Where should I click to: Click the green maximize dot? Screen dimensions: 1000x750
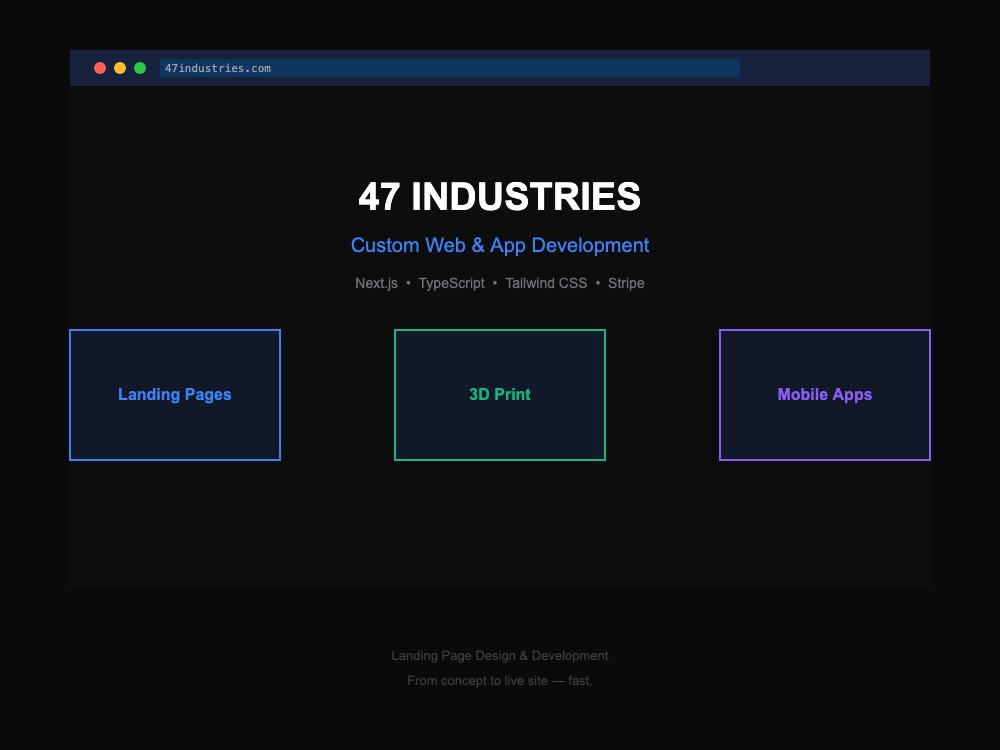coord(140,68)
